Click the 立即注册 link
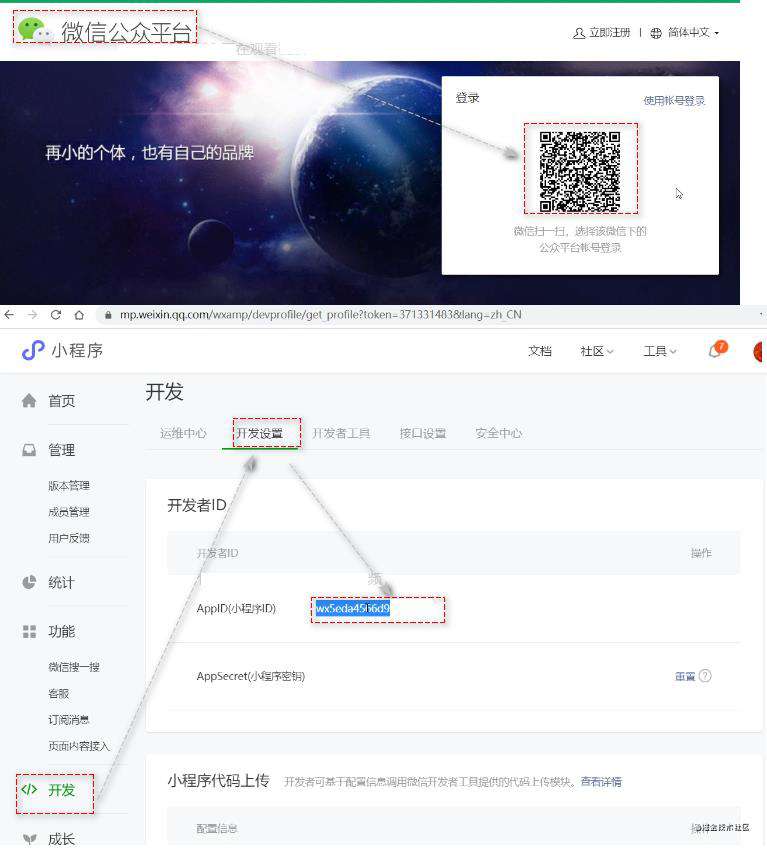Viewport: 767px width, 848px height. pos(610,32)
